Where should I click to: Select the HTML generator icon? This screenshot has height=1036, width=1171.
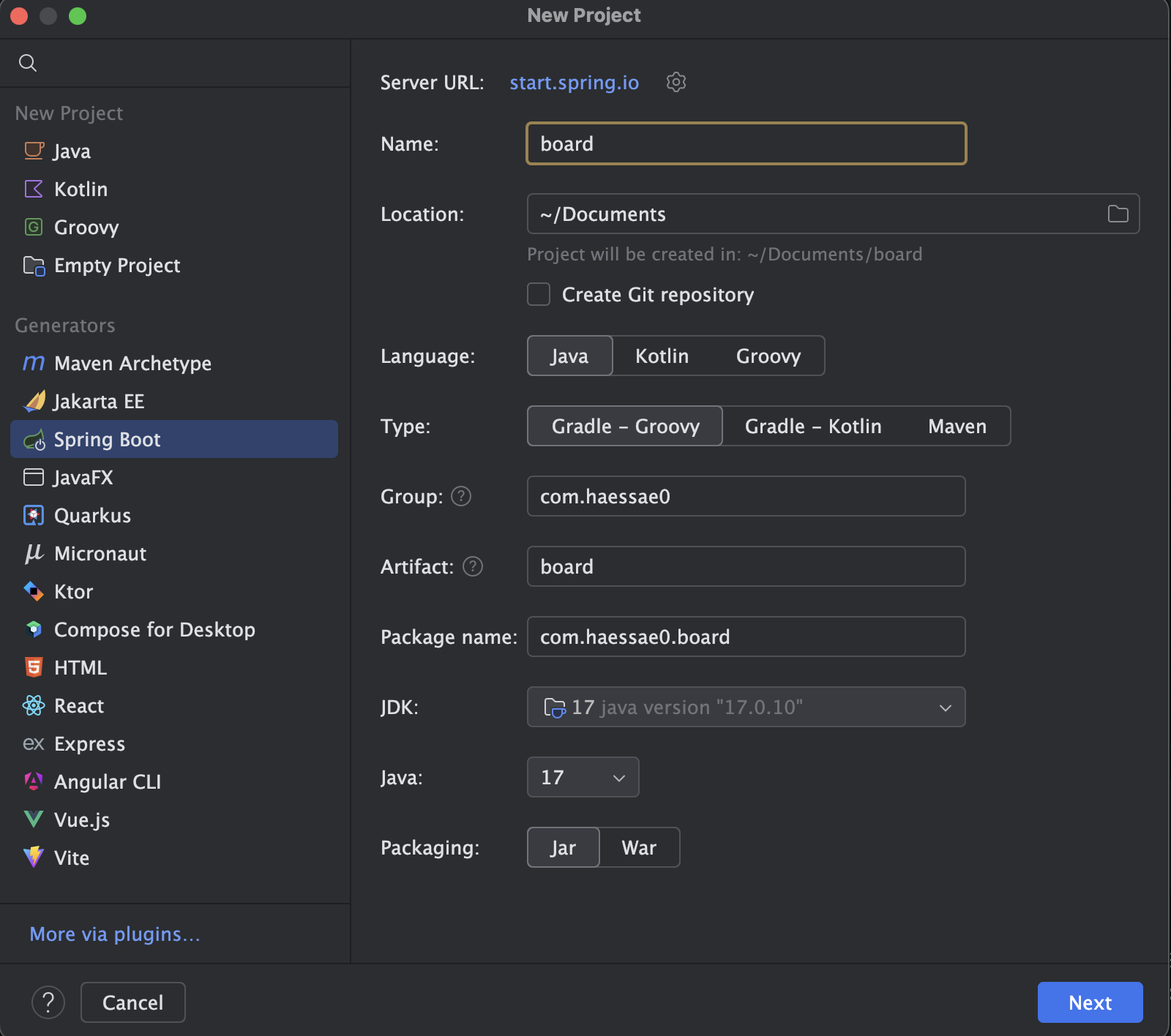click(x=34, y=667)
